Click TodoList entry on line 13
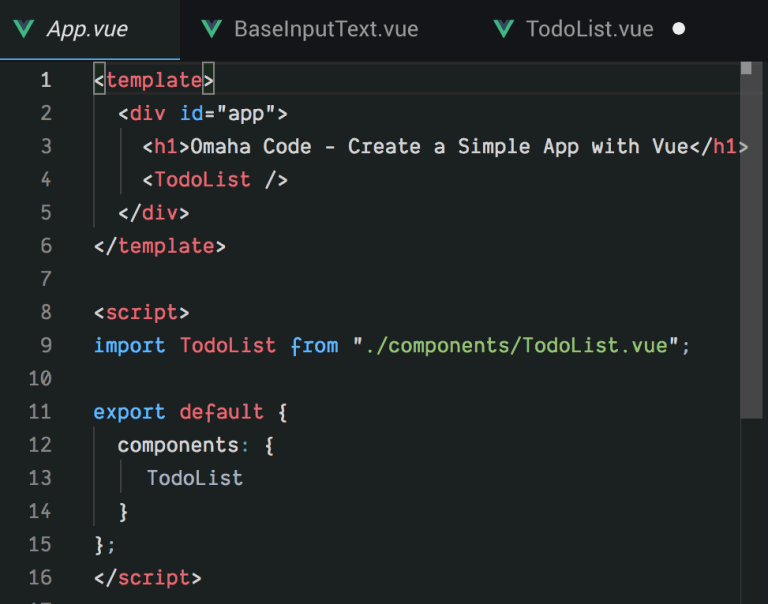Viewport: 768px width, 604px height. (x=195, y=478)
